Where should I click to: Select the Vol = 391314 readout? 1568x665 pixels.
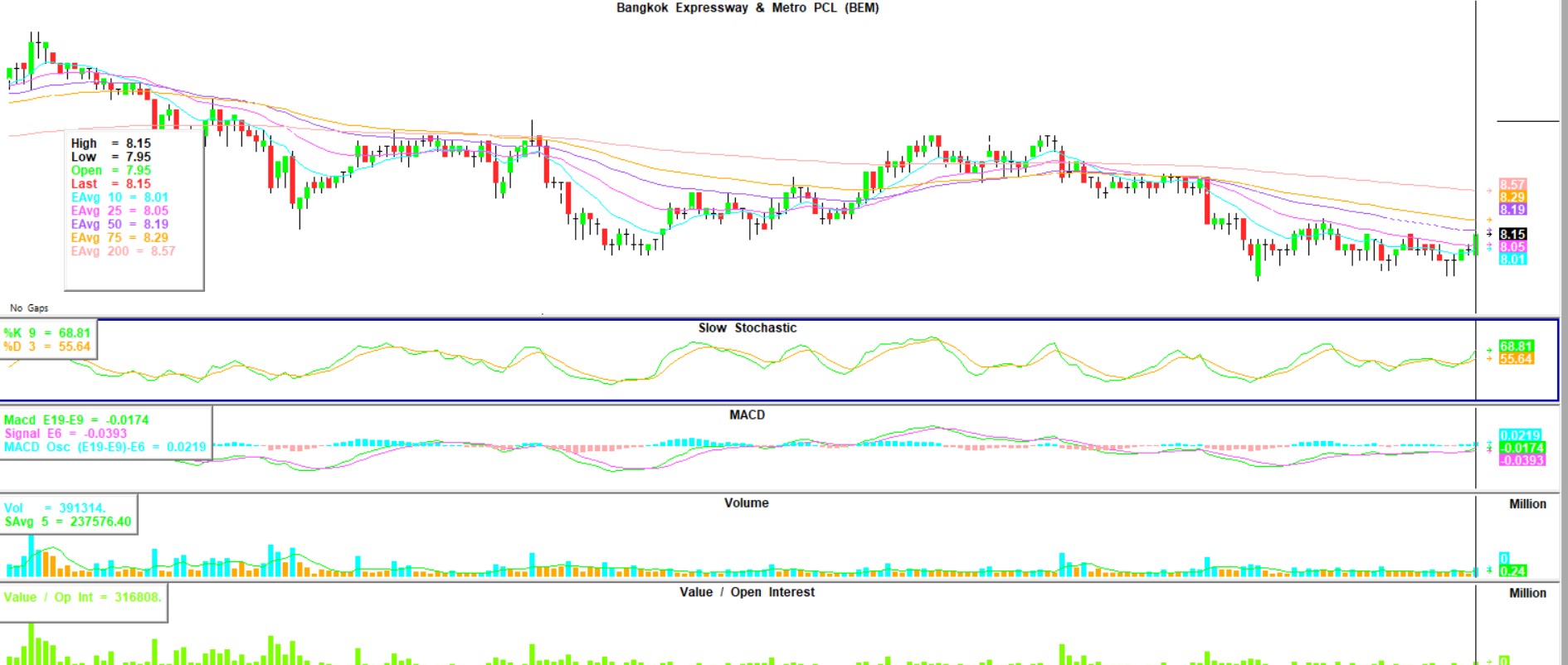(x=55, y=508)
